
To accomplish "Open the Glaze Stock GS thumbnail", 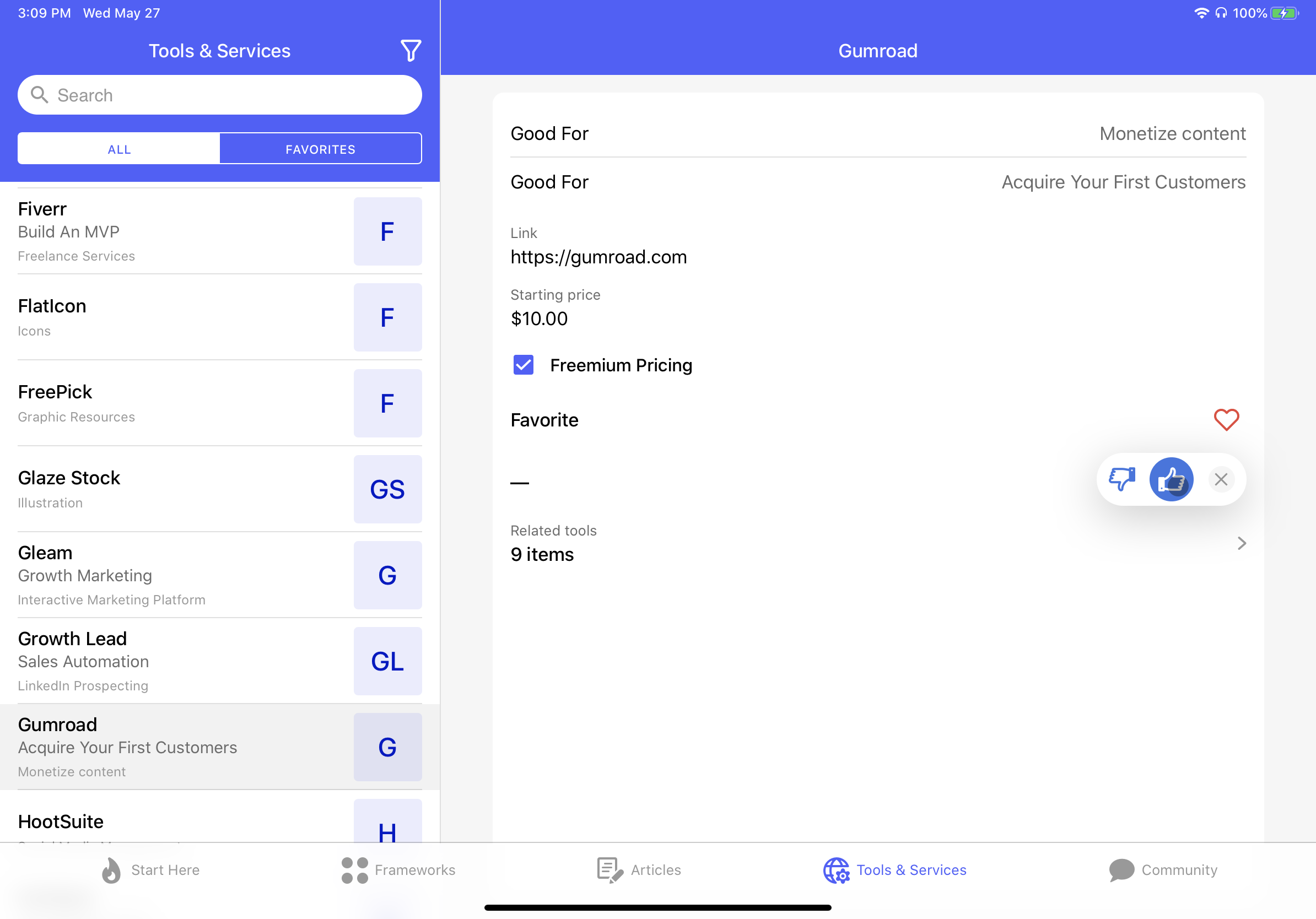I will pyautogui.click(x=387, y=489).
